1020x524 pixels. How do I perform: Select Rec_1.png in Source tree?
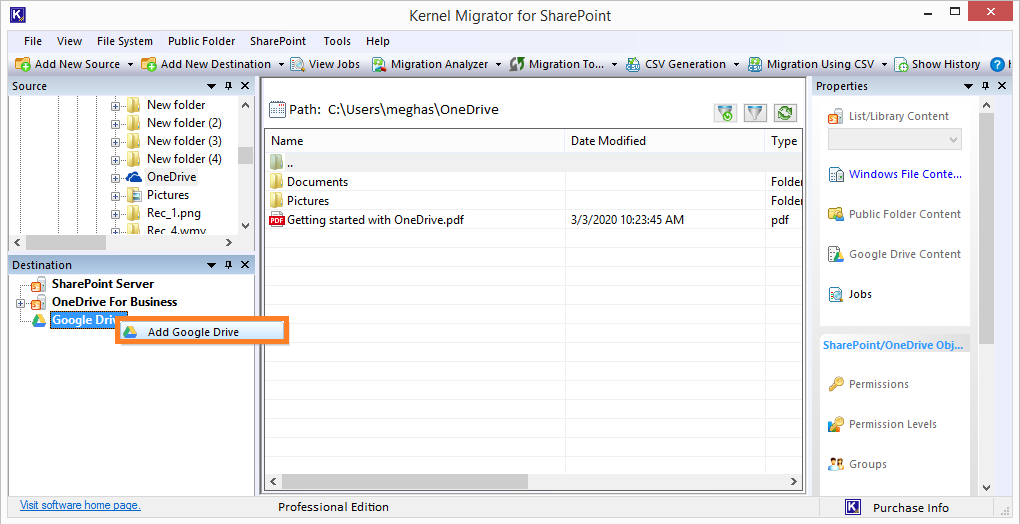click(173, 213)
